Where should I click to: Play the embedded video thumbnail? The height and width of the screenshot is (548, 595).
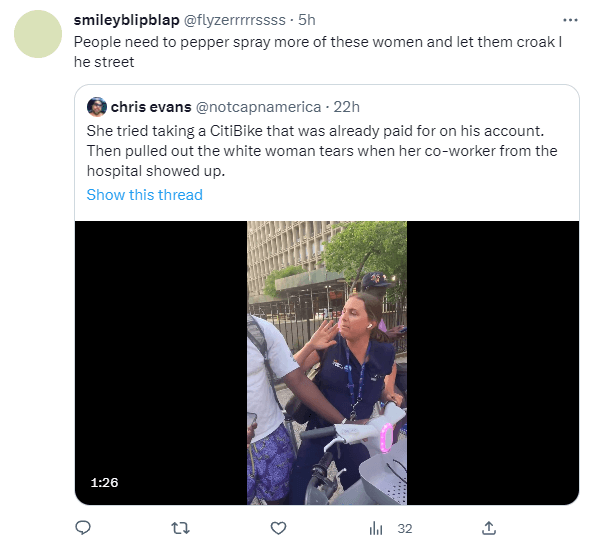(x=327, y=363)
